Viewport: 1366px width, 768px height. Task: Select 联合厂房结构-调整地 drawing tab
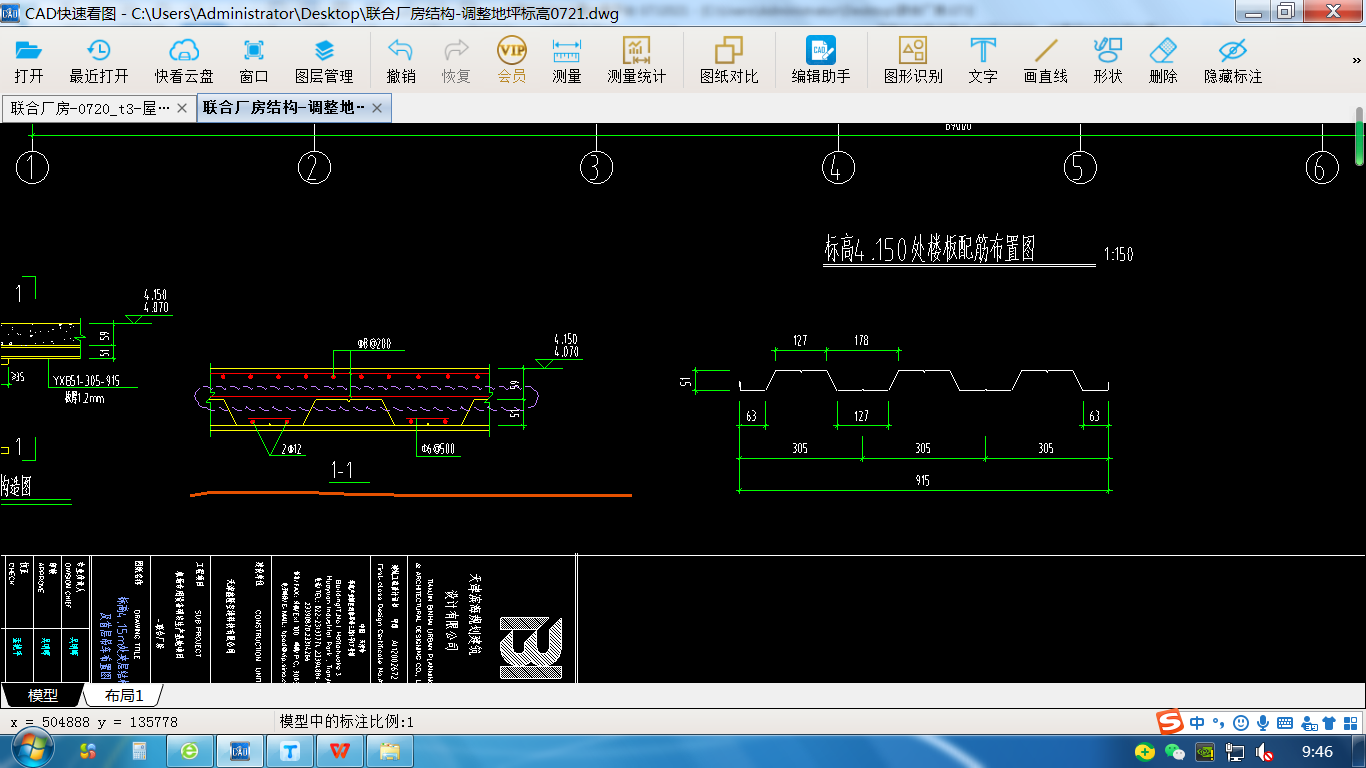[x=284, y=108]
